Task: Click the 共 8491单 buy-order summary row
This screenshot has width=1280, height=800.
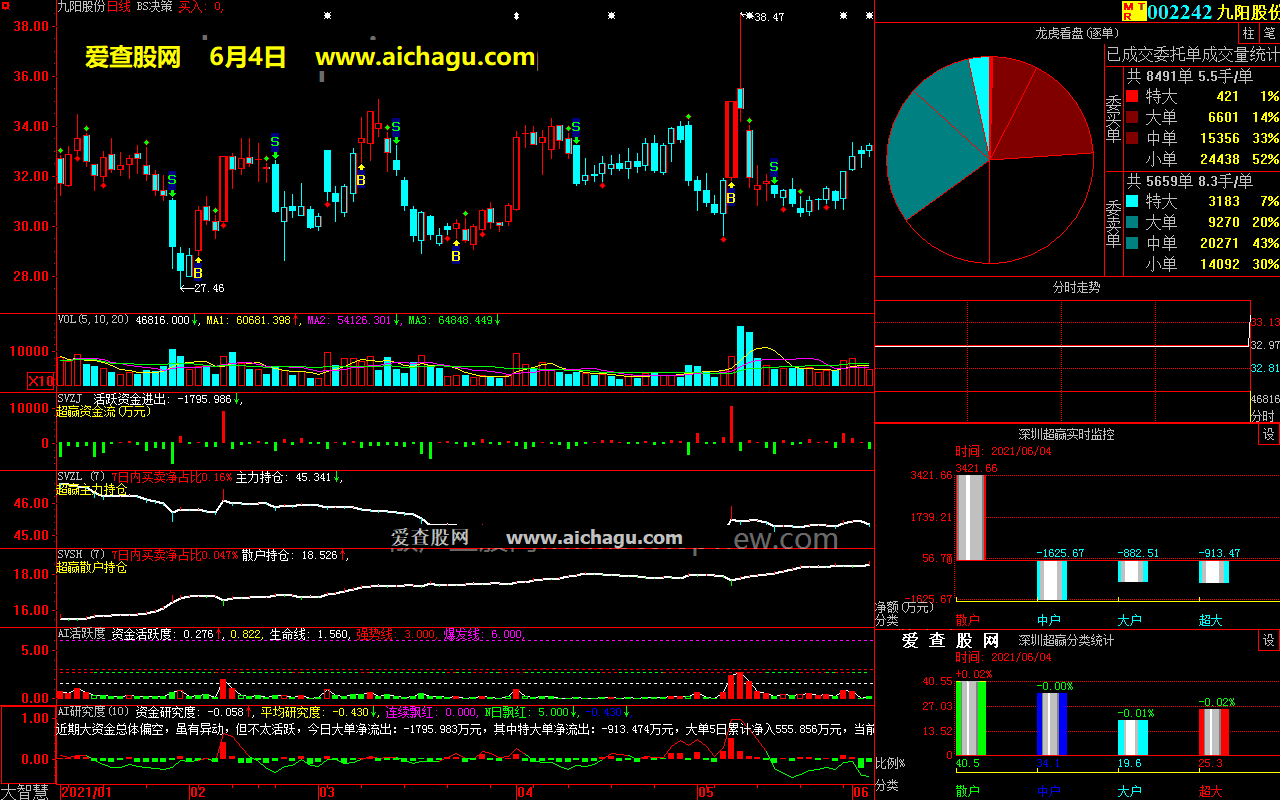Action: point(1190,75)
